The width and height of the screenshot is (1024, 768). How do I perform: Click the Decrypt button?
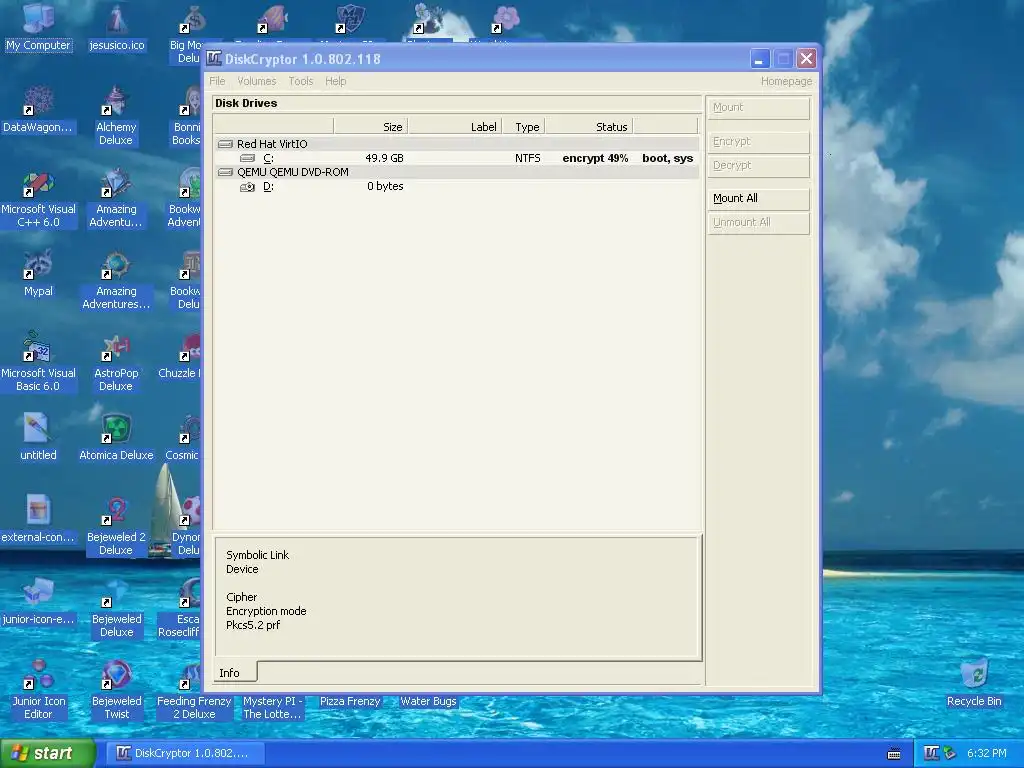tap(758, 166)
